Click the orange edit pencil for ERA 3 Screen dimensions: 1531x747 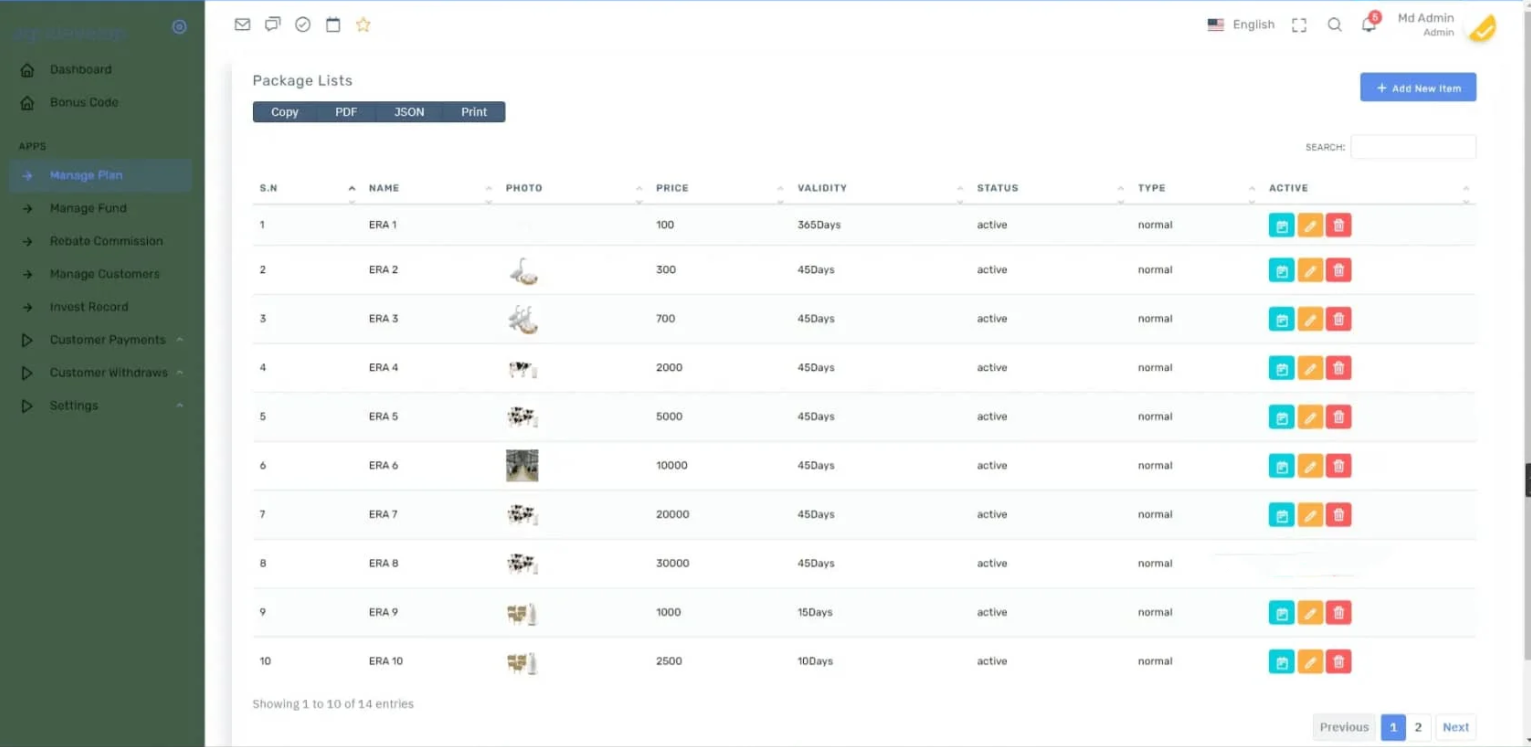click(x=1310, y=319)
